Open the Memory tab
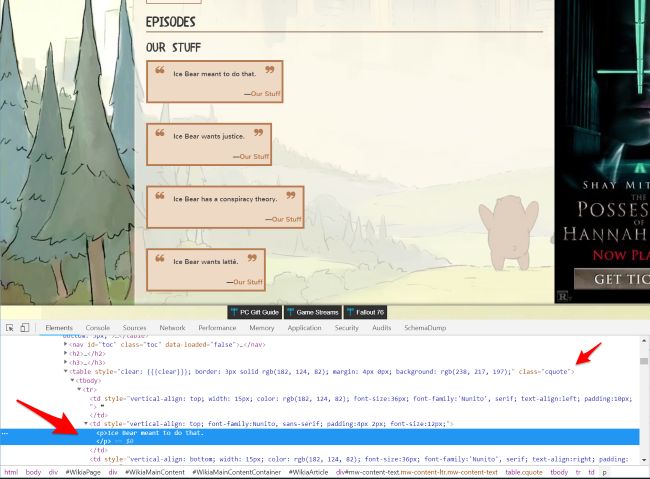 pos(262,328)
